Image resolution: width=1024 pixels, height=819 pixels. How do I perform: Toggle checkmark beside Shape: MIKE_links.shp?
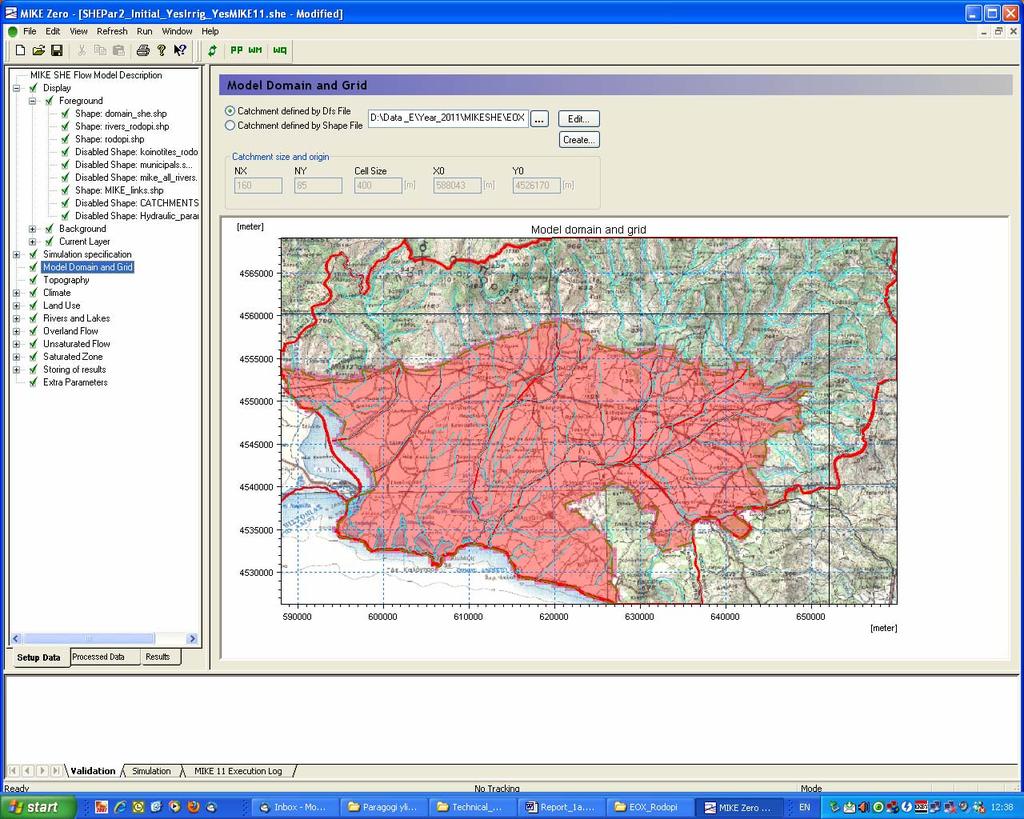click(x=65, y=190)
